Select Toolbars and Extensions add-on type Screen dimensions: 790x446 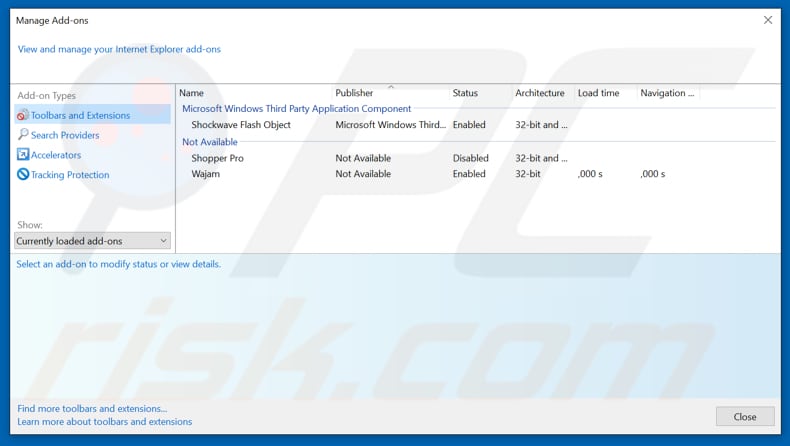point(93,115)
